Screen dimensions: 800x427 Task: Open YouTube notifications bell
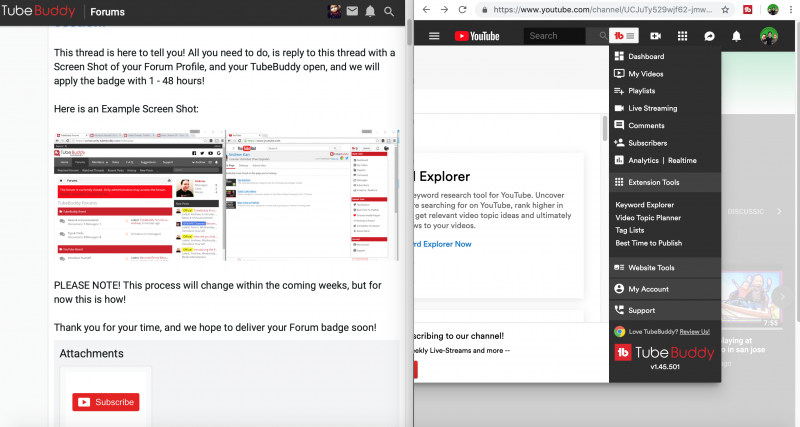pyautogui.click(x=737, y=36)
